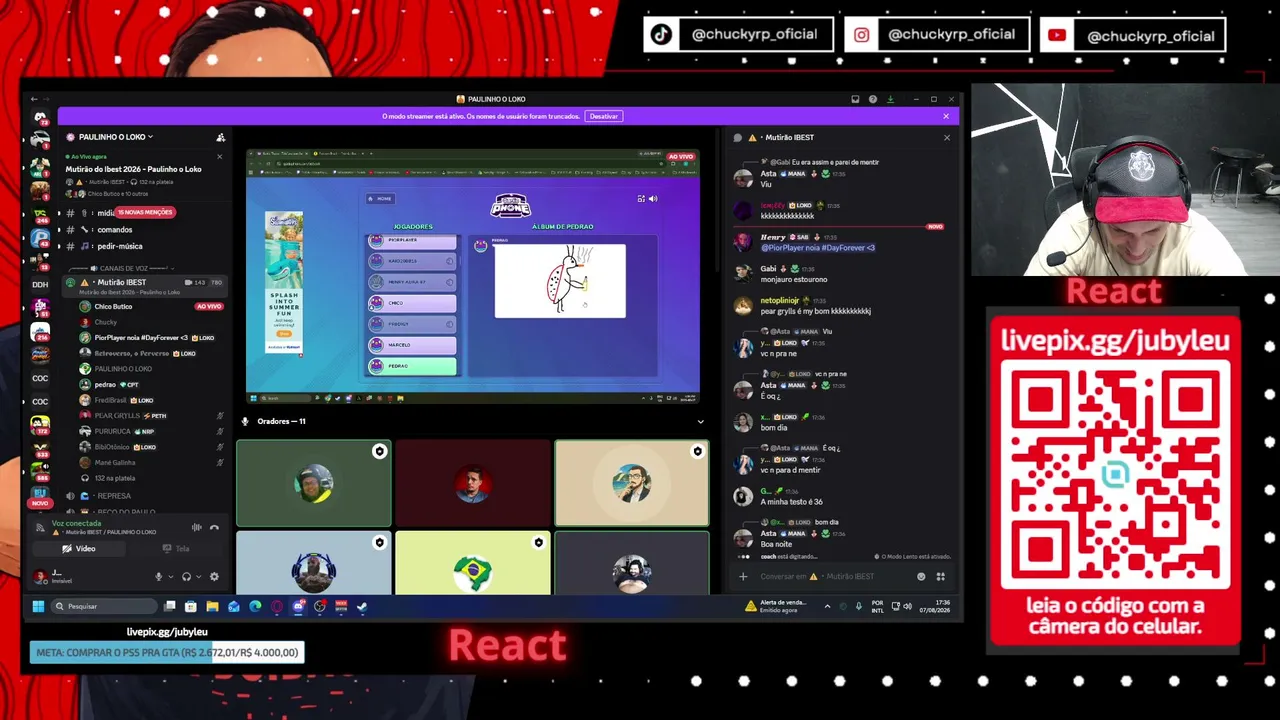
Task: Disconnect from voice with hang-up icon
Action: point(214,527)
